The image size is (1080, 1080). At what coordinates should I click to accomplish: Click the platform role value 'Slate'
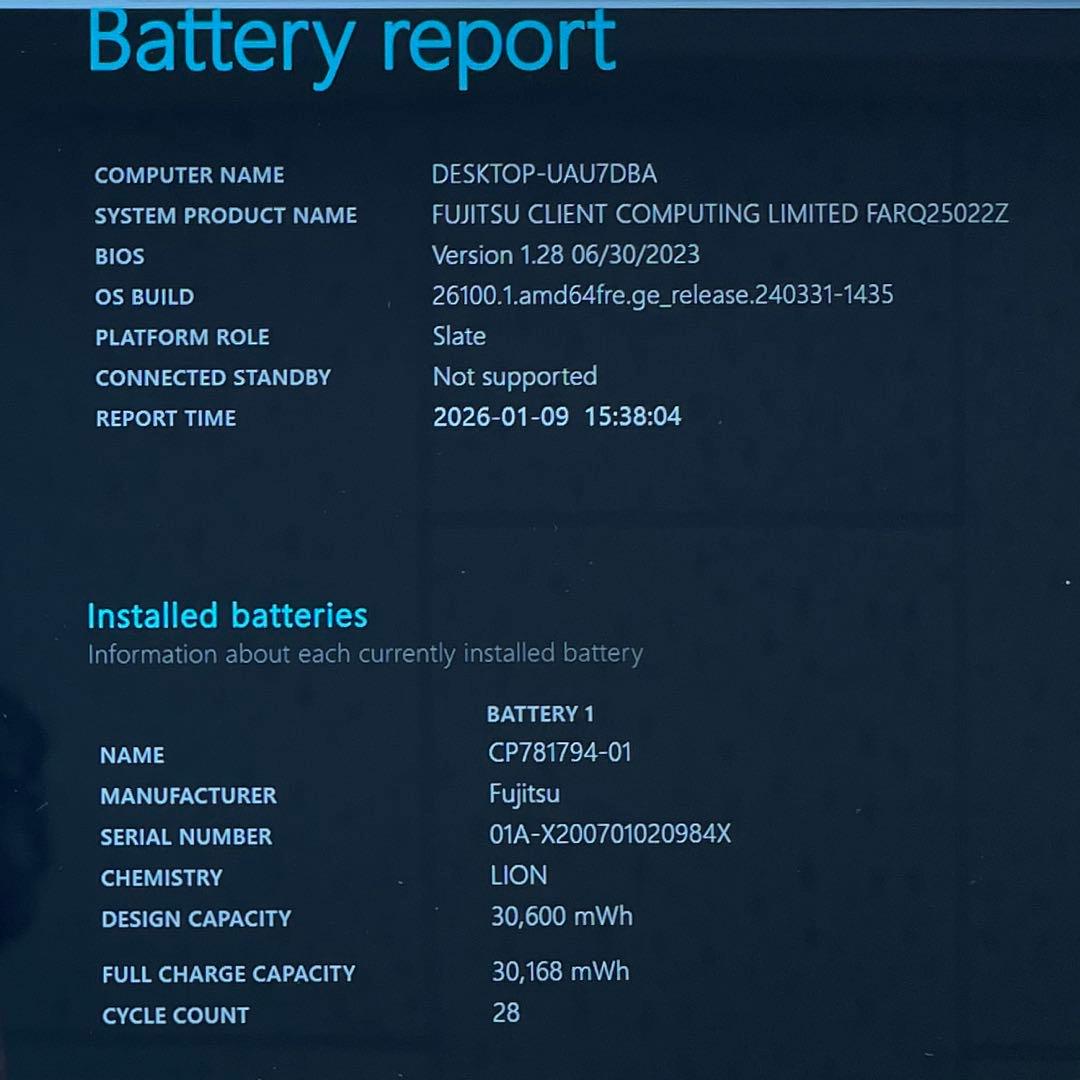459,336
